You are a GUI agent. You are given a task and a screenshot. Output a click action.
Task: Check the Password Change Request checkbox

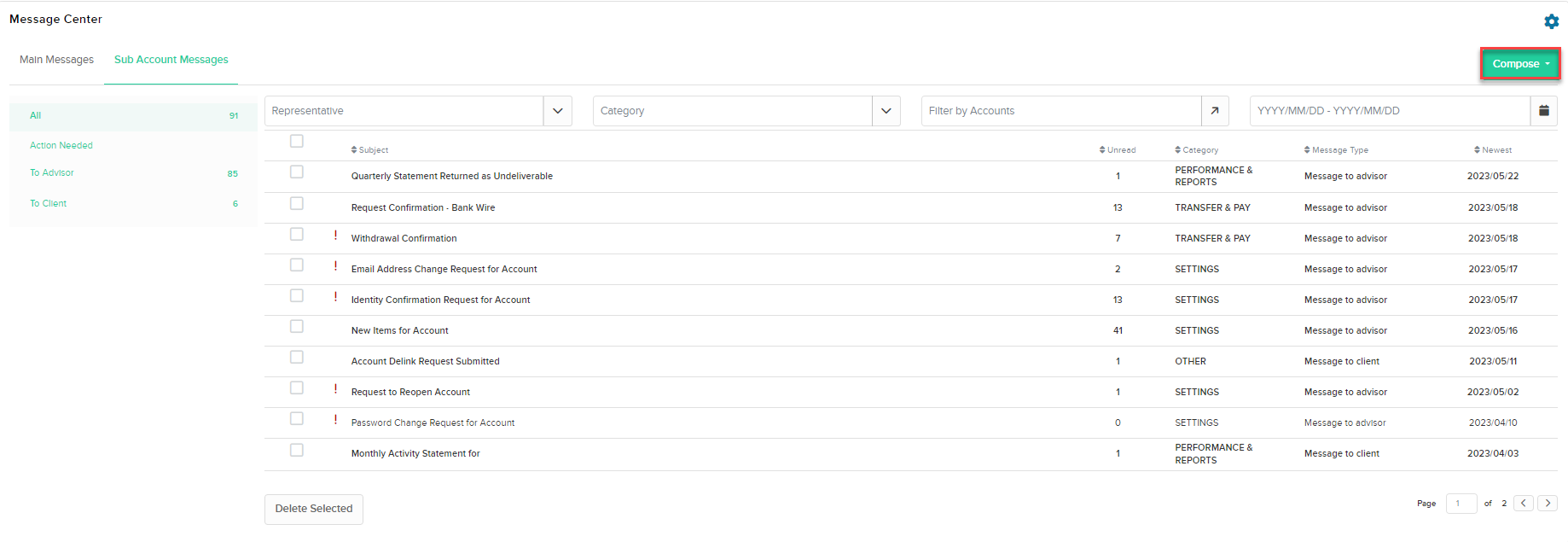pos(297,418)
